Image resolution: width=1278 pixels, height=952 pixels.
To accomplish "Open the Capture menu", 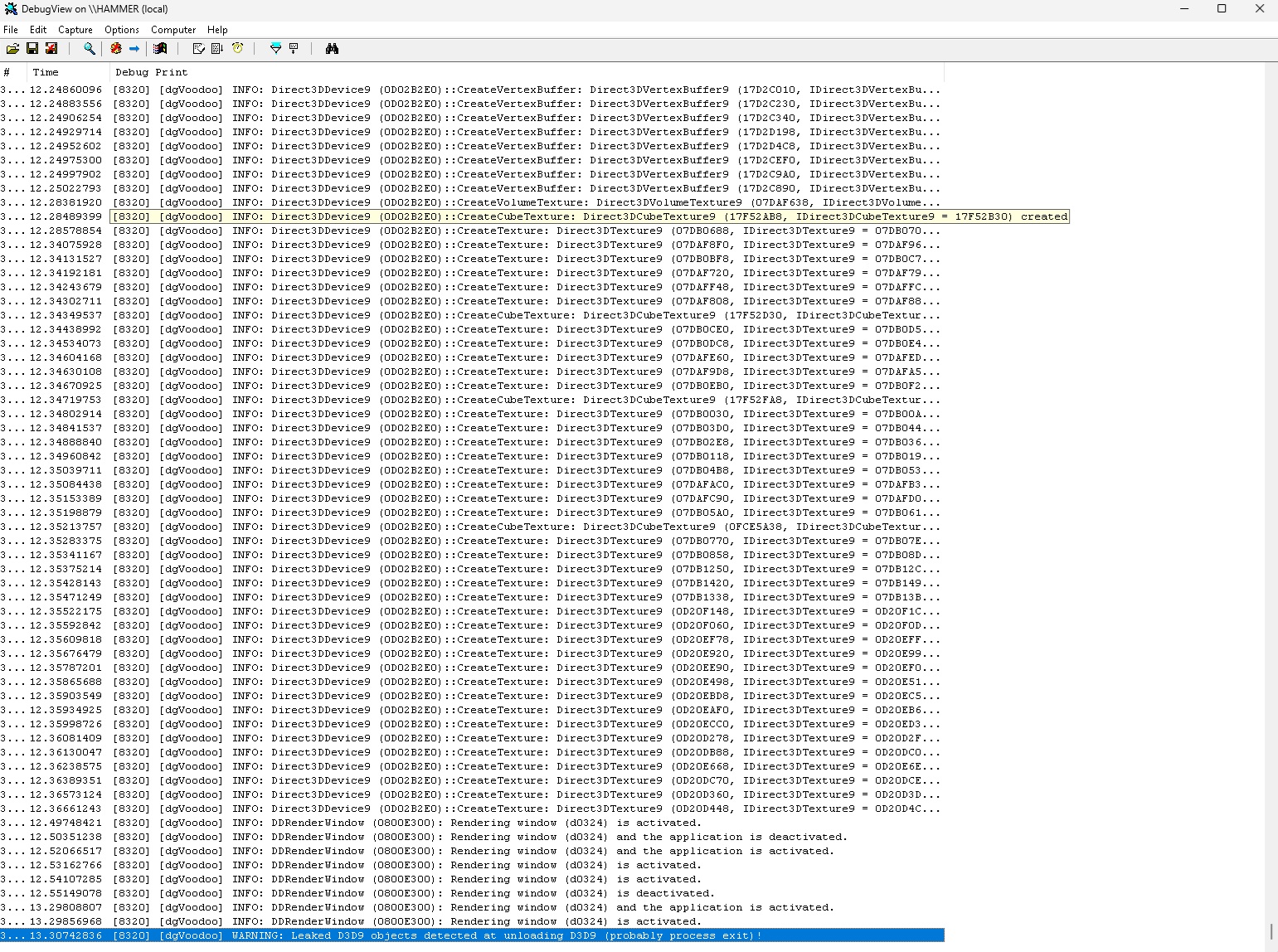I will (x=75, y=30).
